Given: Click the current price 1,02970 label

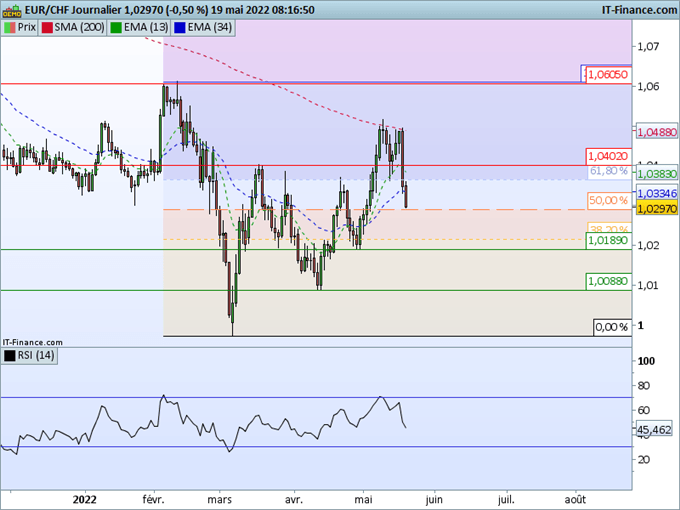Looking at the screenshot, I should pos(657,209).
